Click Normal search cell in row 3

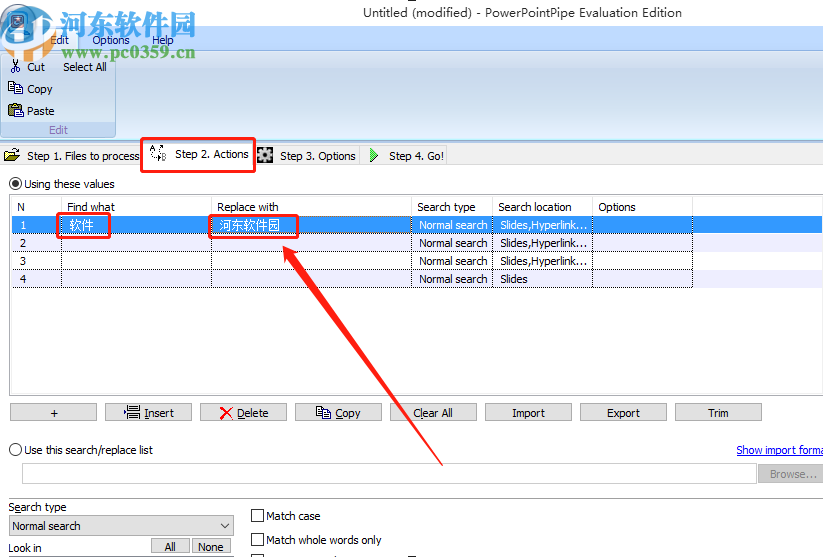click(452, 261)
